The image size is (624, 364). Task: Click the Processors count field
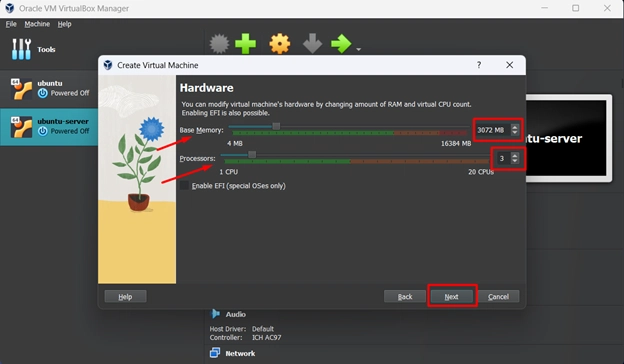503,158
